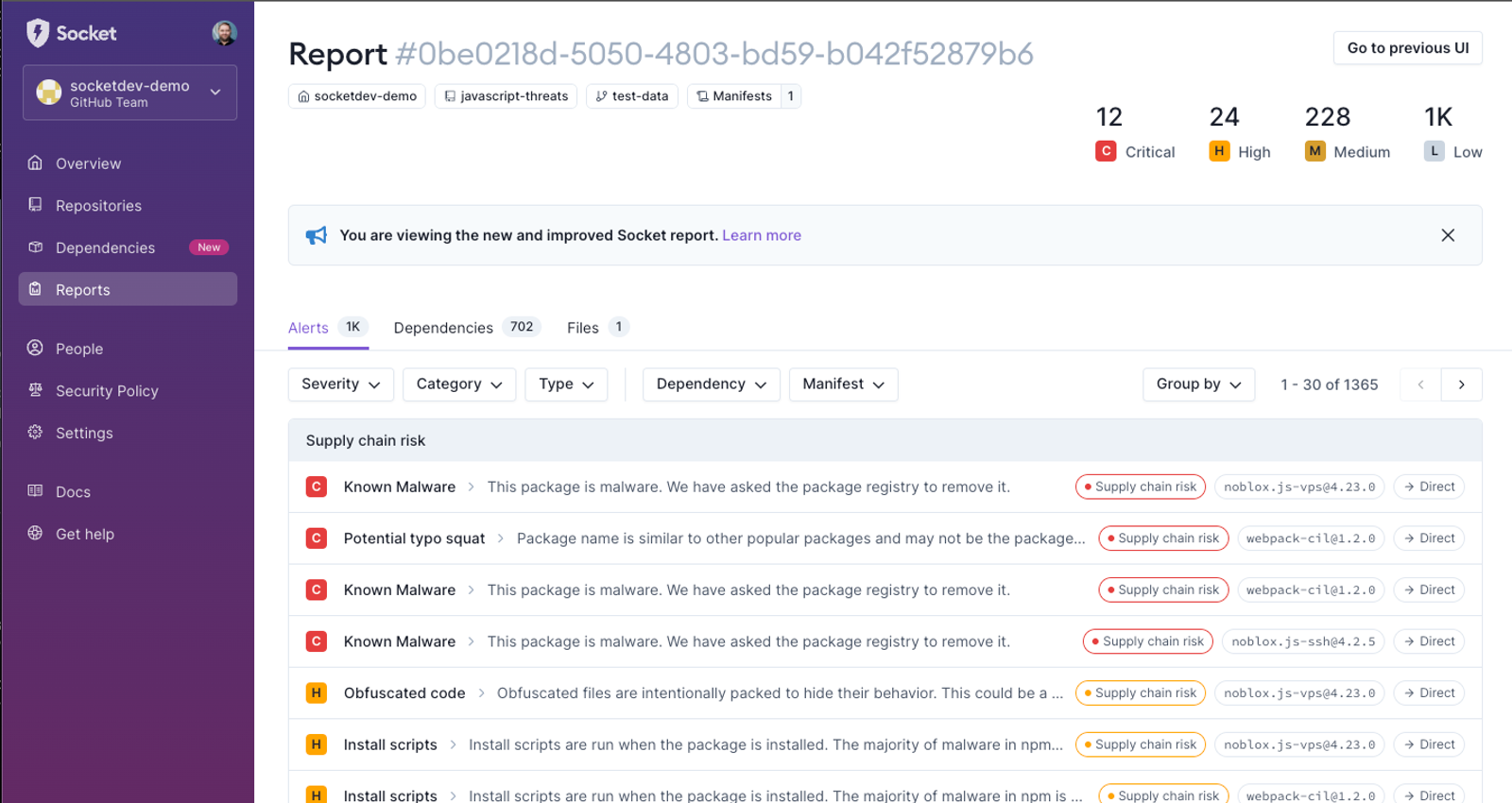
Task: Click the report ID heading text
Action: coord(714,54)
